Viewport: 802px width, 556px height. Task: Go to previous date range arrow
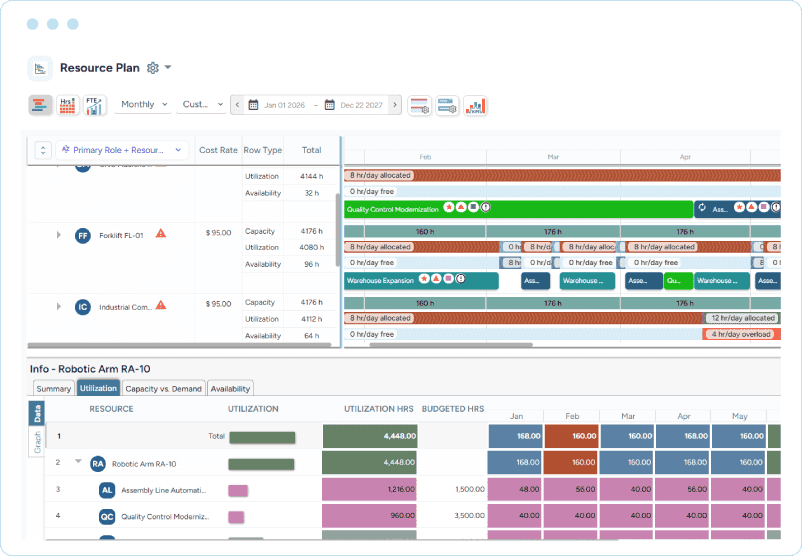[x=237, y=105]
